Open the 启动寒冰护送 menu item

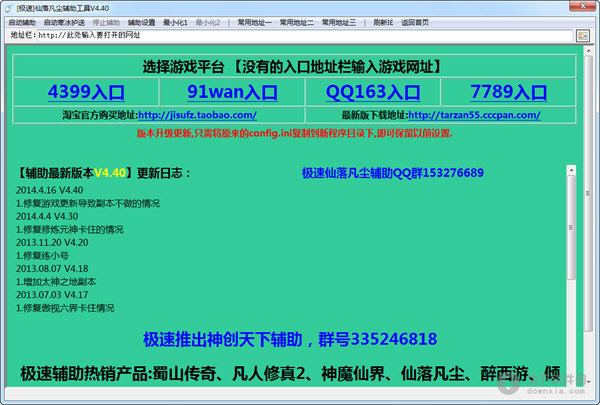(x=64, y=23)
